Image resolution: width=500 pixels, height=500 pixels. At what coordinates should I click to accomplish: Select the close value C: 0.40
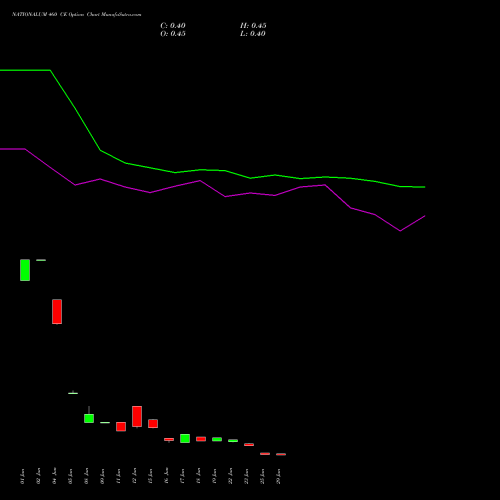click(173, 26)
